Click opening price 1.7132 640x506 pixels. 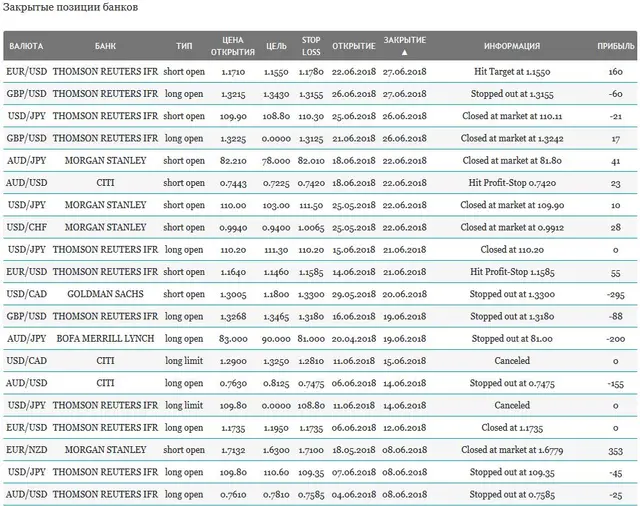click(233, 450)
